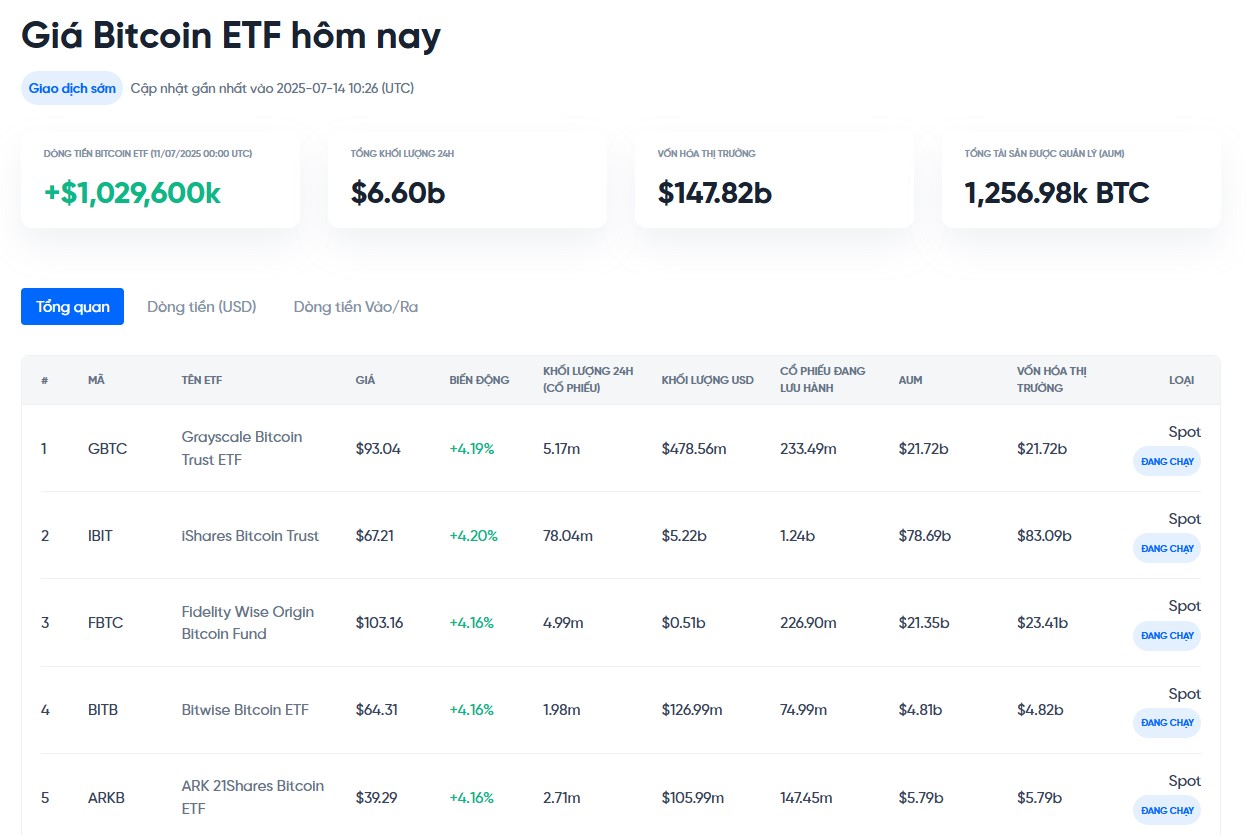1246x835 pixels.
Task: Click the page title Giá Bitcoin ETF hôm nay
Action: (231, 36)
